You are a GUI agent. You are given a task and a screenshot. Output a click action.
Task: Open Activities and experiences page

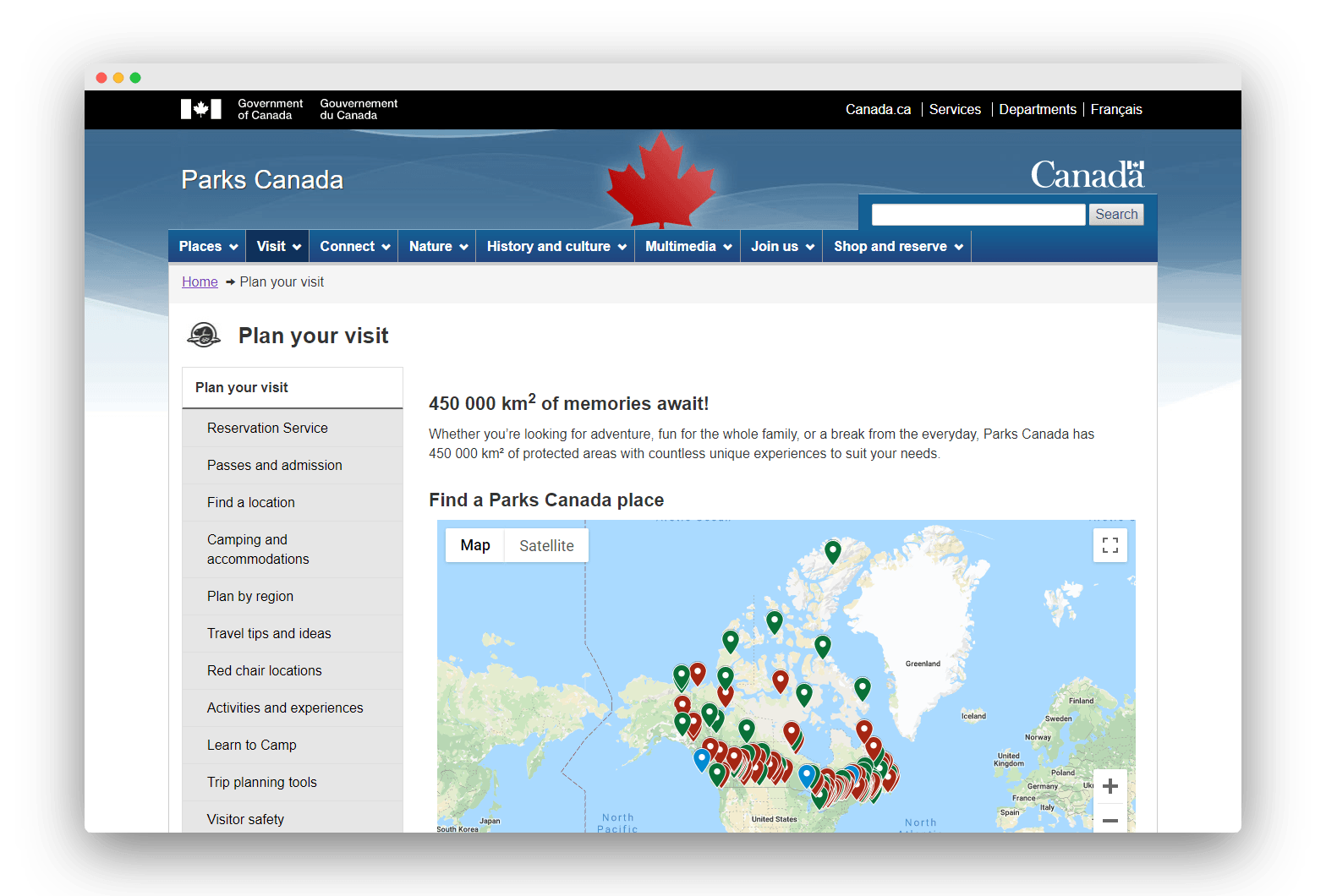point(293,708)
